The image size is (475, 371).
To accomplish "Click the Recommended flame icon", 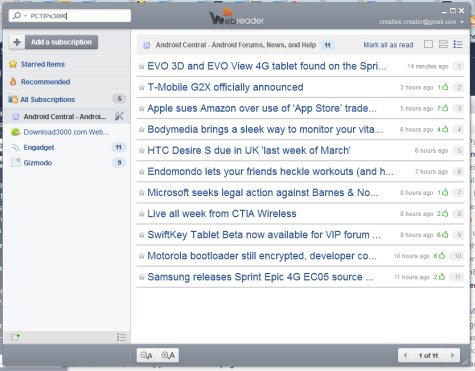I will [13, 81].
